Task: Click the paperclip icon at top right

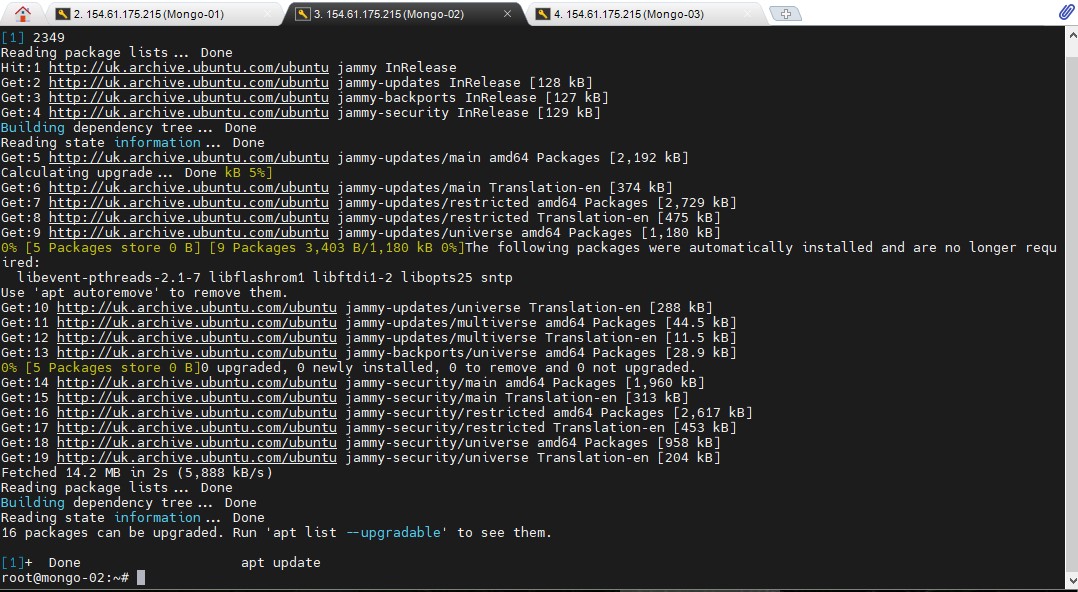Action: point(1066,13)
